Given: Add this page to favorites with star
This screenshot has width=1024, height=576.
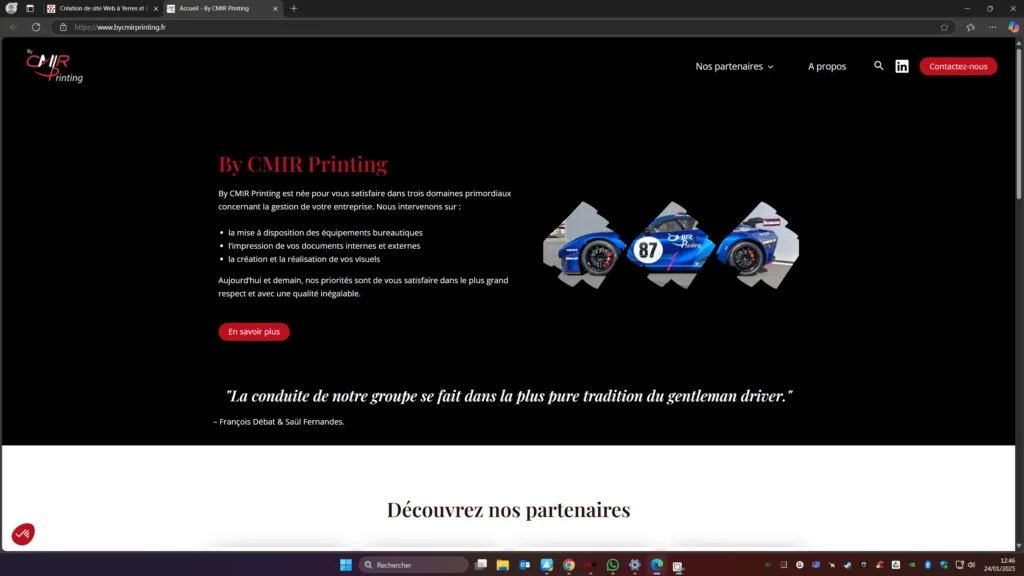Looking at the screenshot, I should 944,27.
